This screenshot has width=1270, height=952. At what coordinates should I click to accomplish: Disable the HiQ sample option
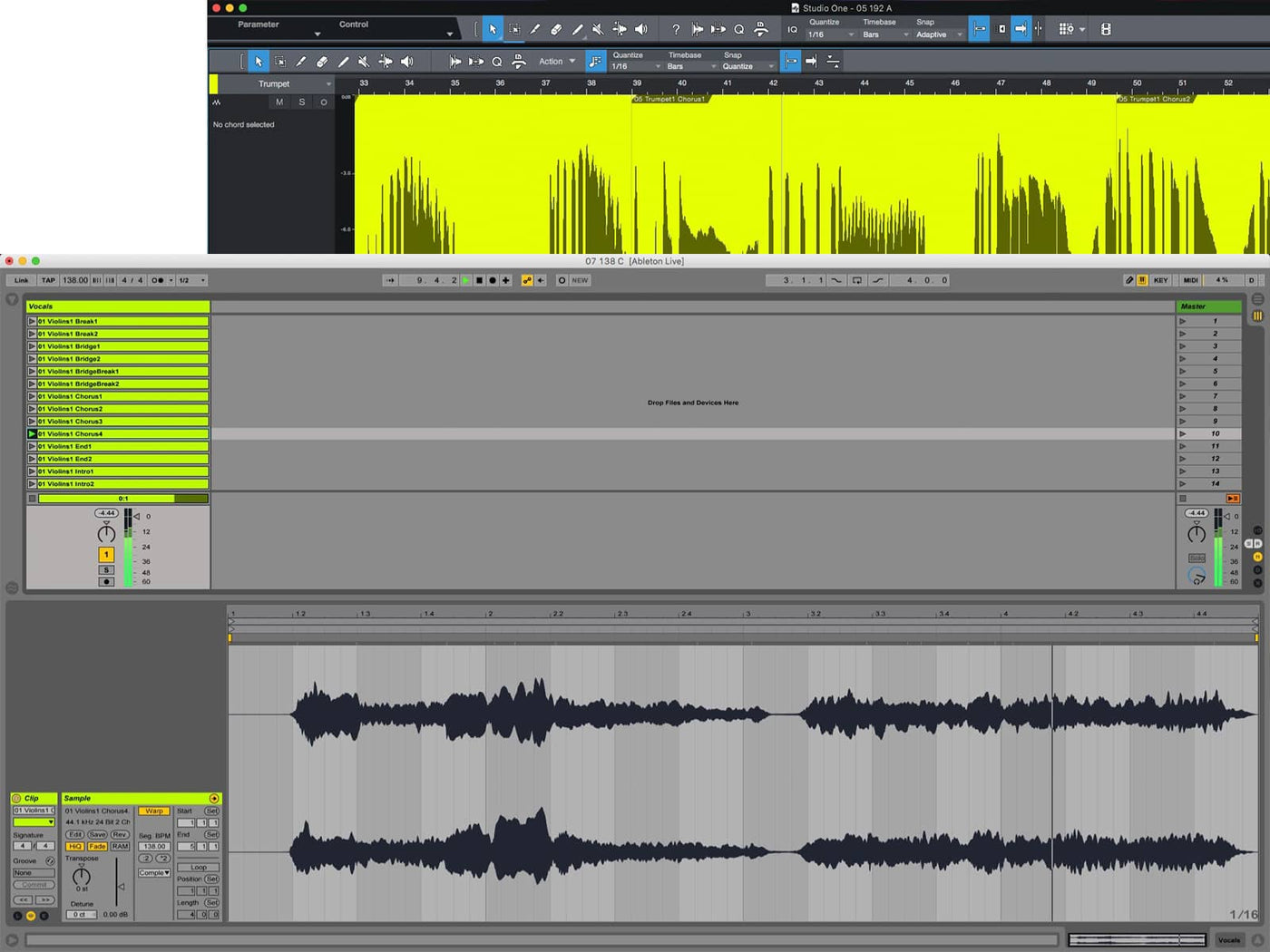[74, 846]
